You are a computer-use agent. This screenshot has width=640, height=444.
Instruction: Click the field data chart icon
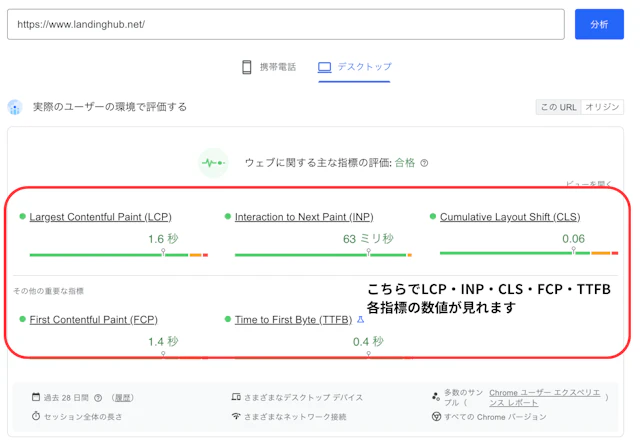click(x=15, y=107)
